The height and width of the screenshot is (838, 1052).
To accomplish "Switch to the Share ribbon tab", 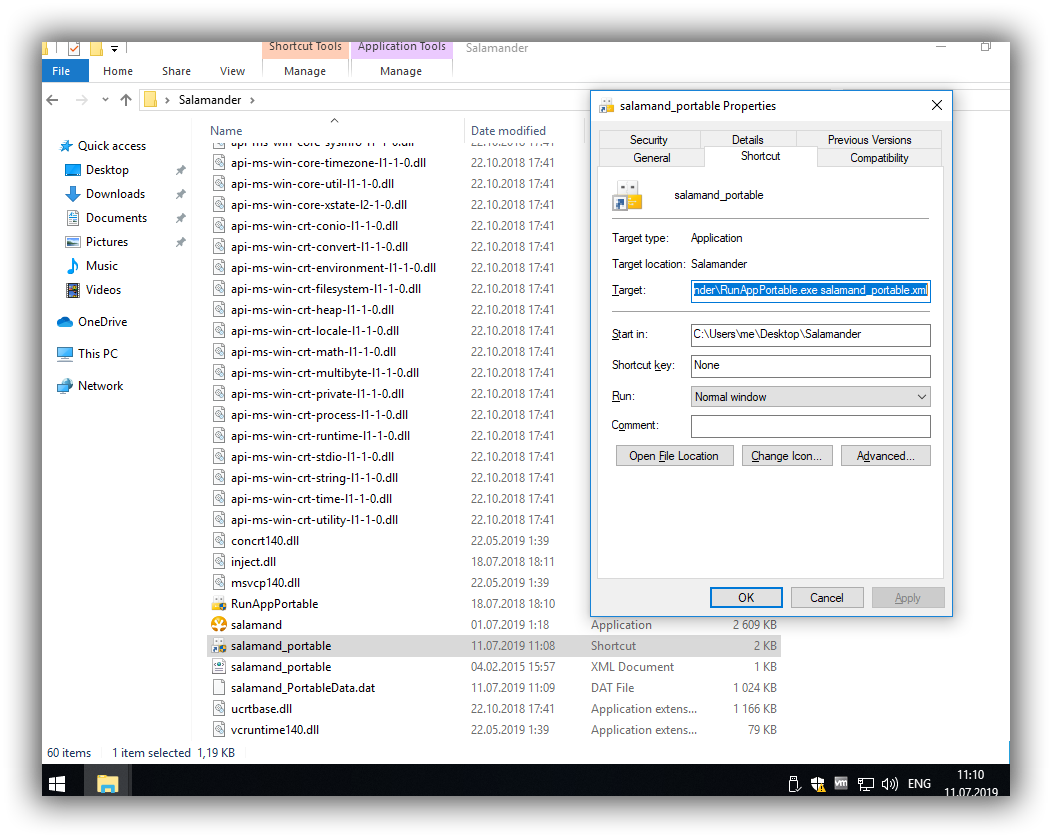I will [x=176, y=71].
